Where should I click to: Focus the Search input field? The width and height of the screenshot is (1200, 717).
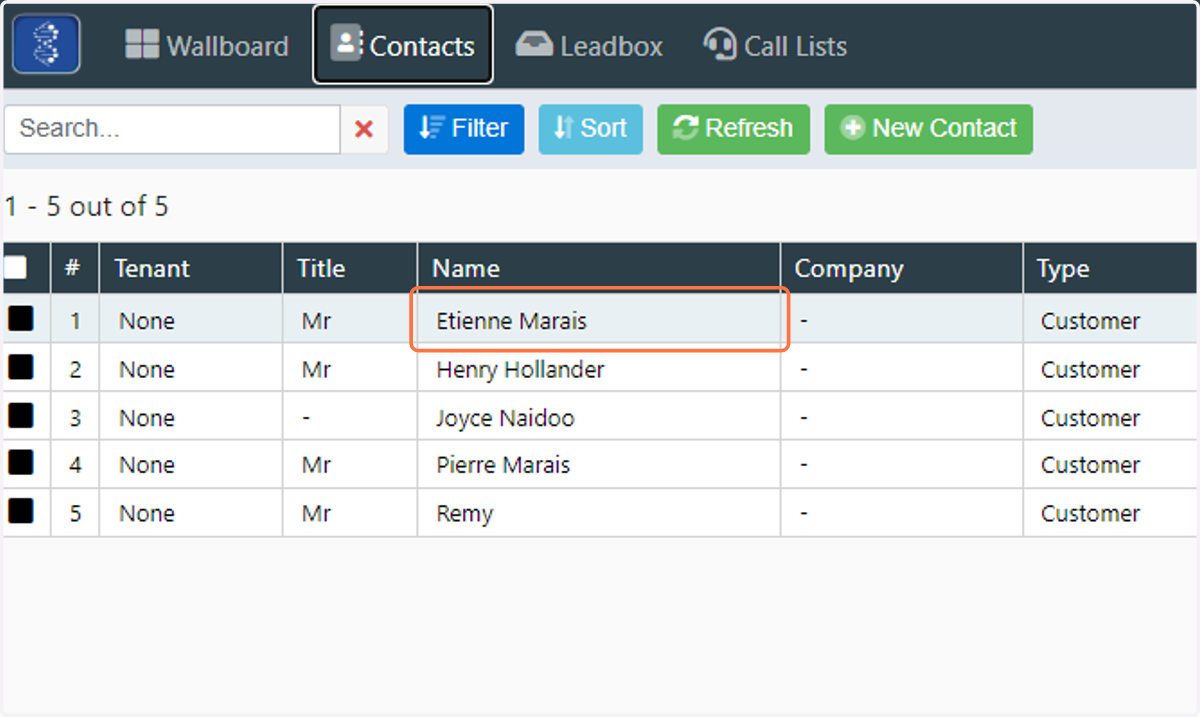click(x=172, y=129)
